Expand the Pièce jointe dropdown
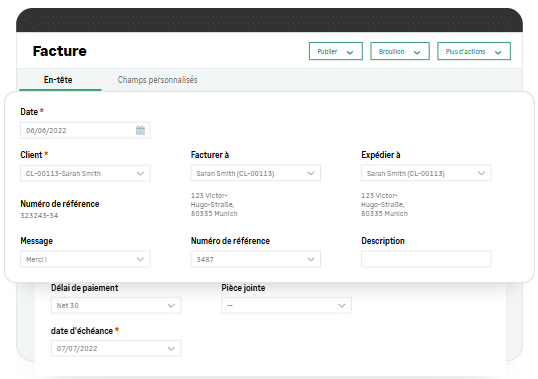 pyautogui.click(x=286, y=305)
